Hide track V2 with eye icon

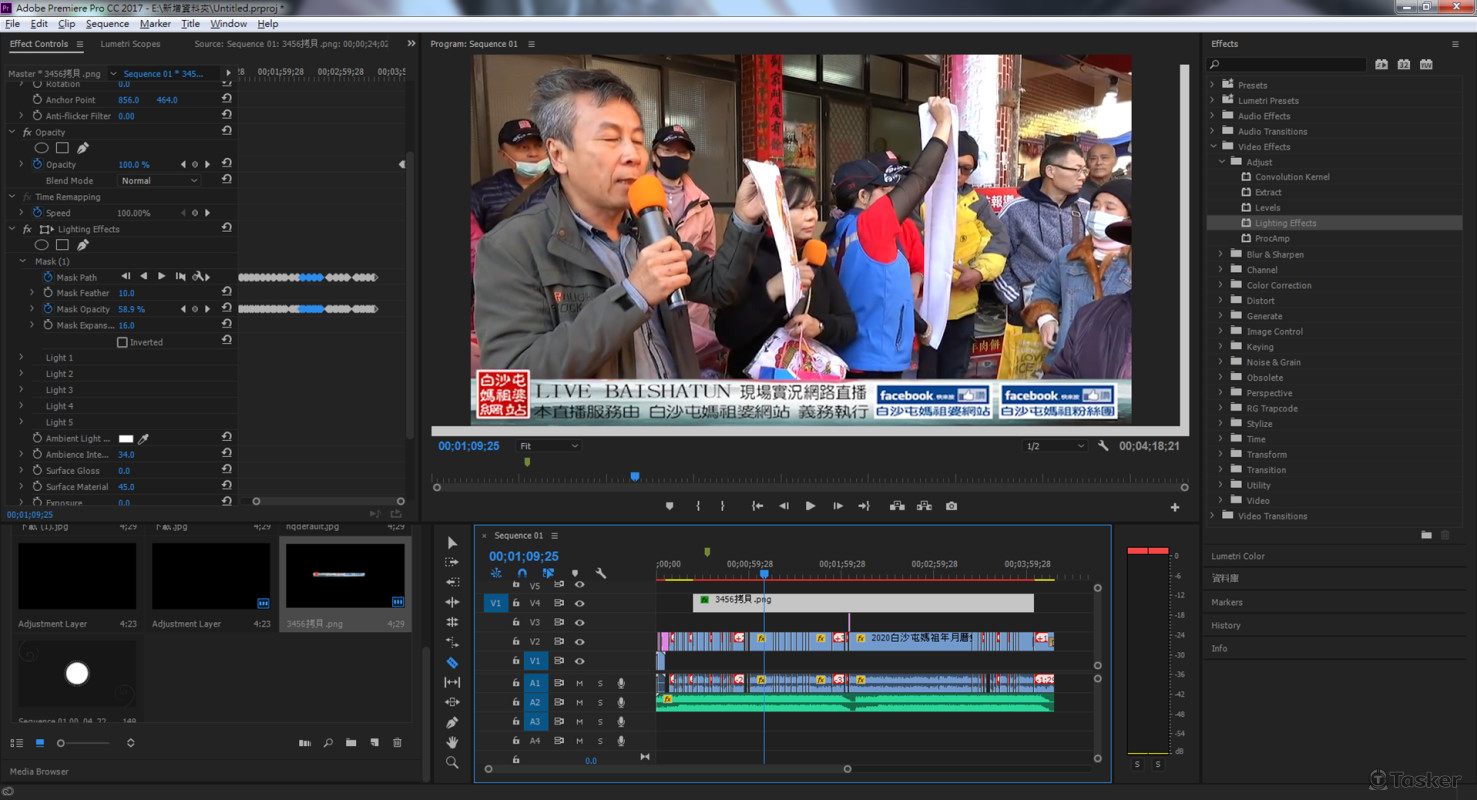pyautogui.click(x=579, y=642)
